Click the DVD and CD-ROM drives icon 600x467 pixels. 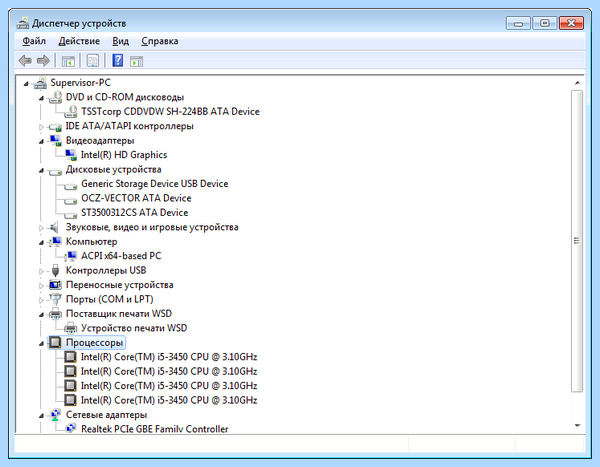coord(55,97)
